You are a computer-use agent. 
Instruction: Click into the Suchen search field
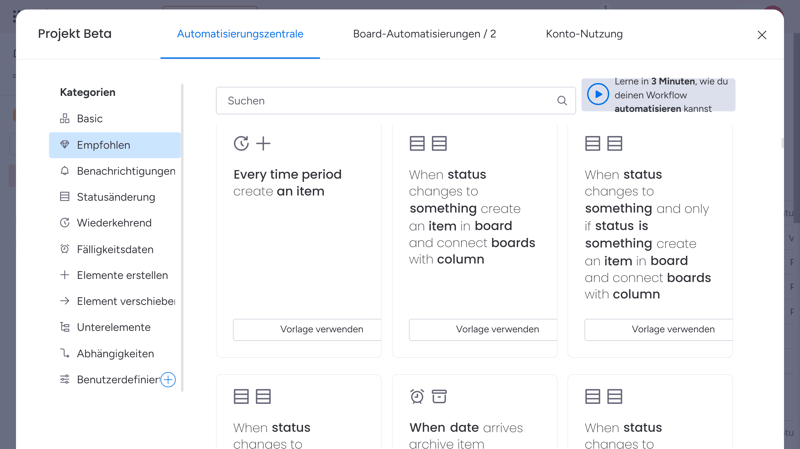[x=385, y=101]
